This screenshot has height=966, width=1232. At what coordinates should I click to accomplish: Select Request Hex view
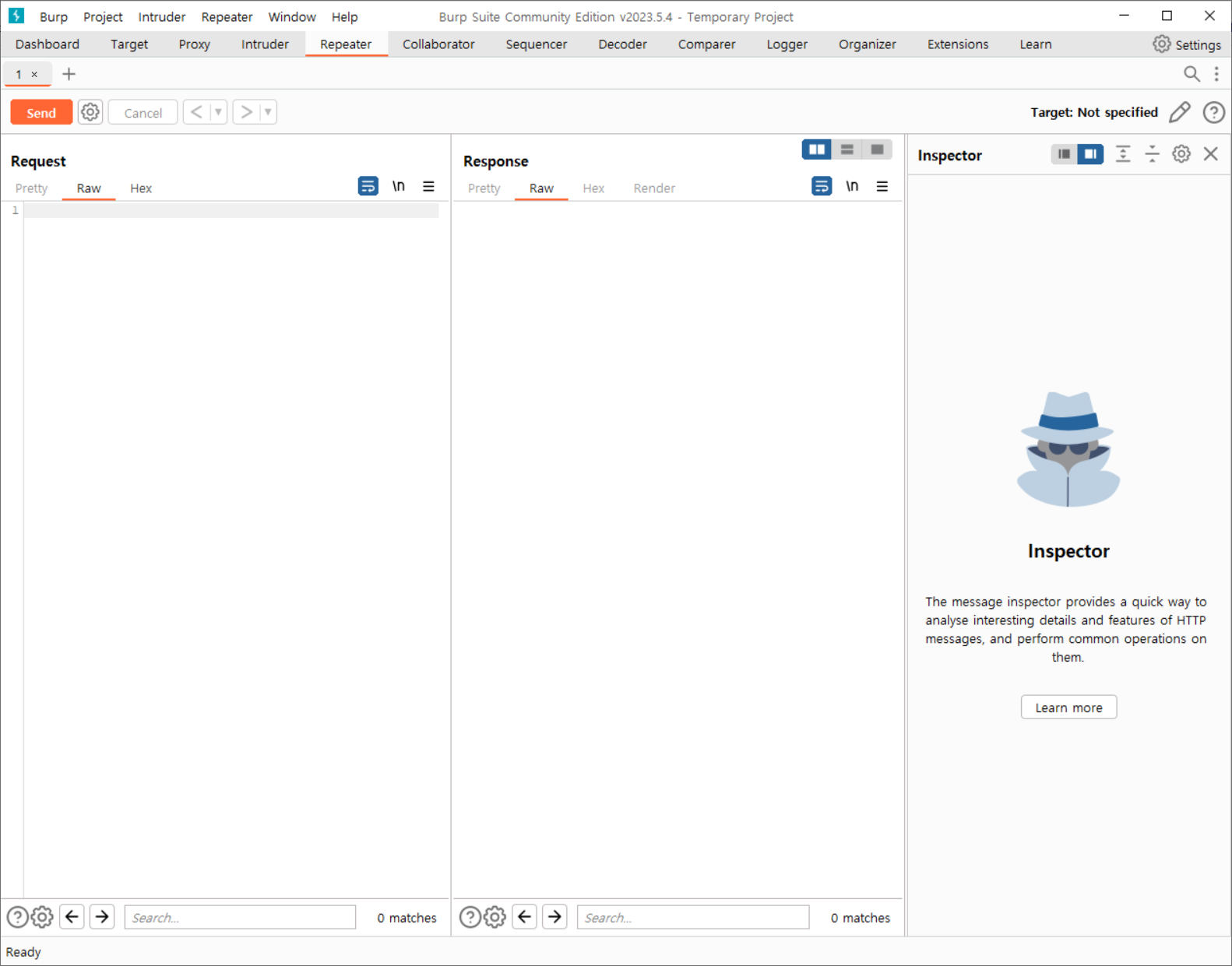click(141, 188)
